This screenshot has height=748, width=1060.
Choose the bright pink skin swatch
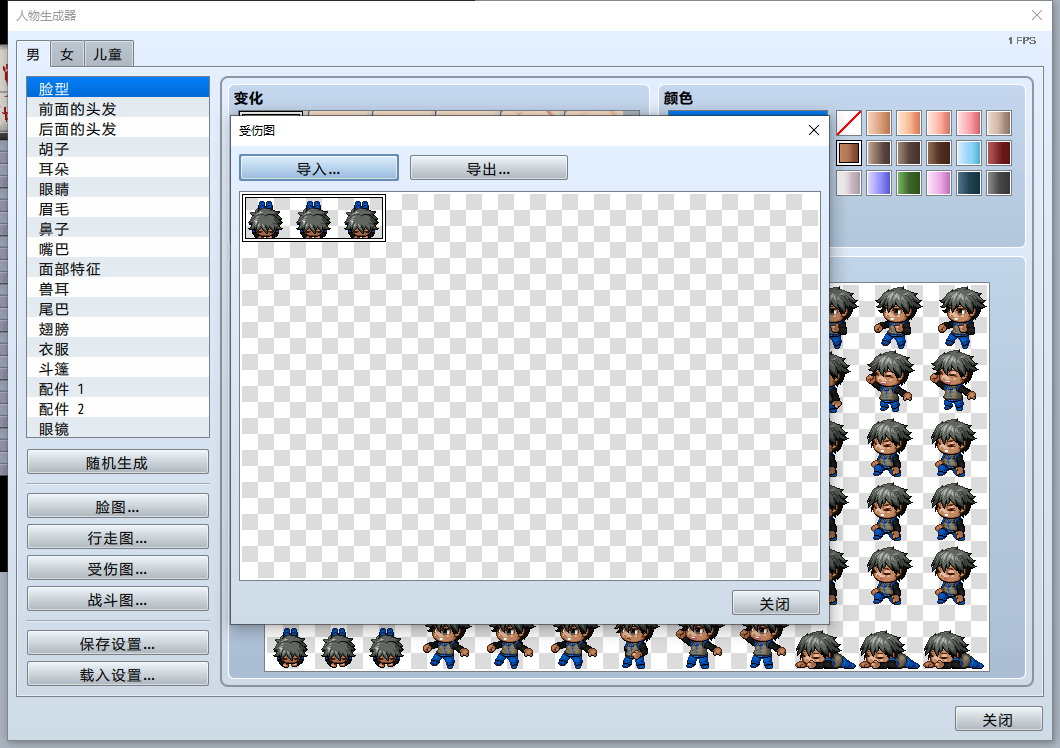point(969,123)
